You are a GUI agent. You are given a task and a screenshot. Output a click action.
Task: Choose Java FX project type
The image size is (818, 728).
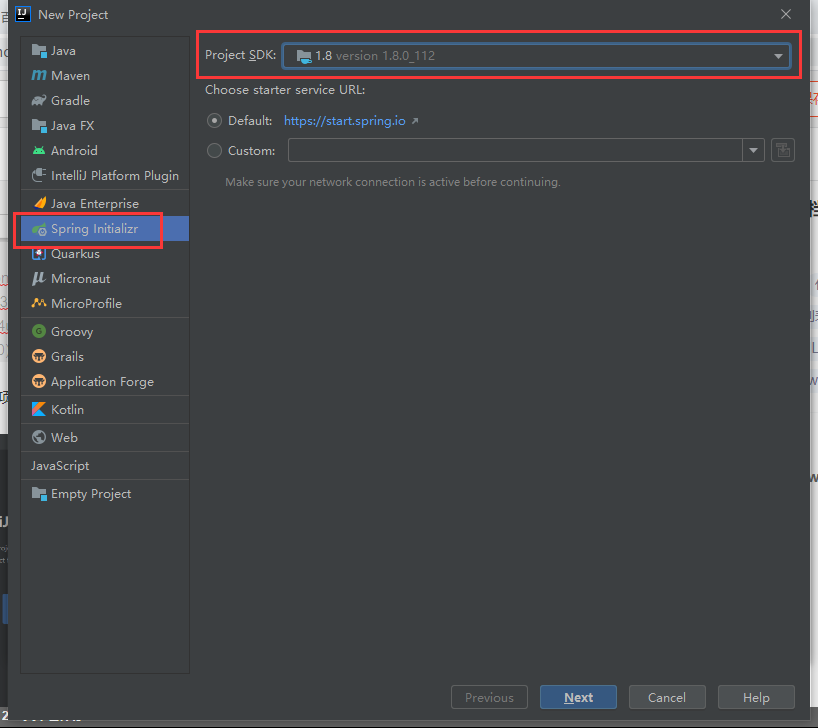coord(105,126)
